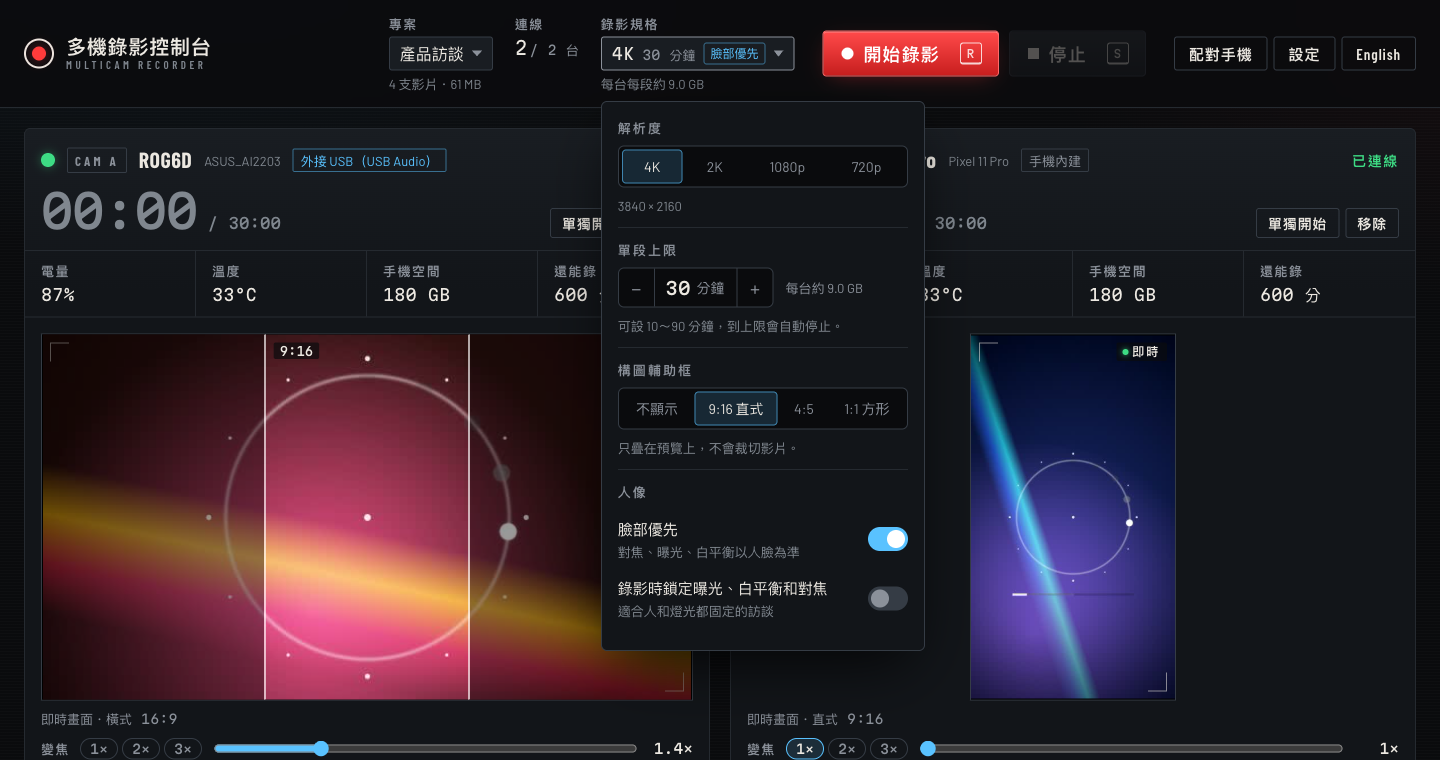
Task: Open the 設定 settings
Action: [1304, 54]
